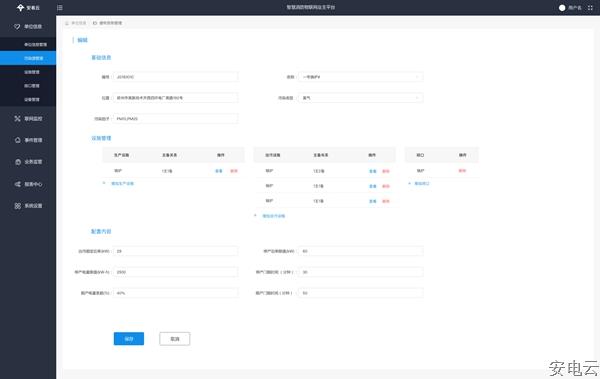The image size is (600, 379).
Task: Click red delete link in third treatment row
Action: tap(386, 201)
